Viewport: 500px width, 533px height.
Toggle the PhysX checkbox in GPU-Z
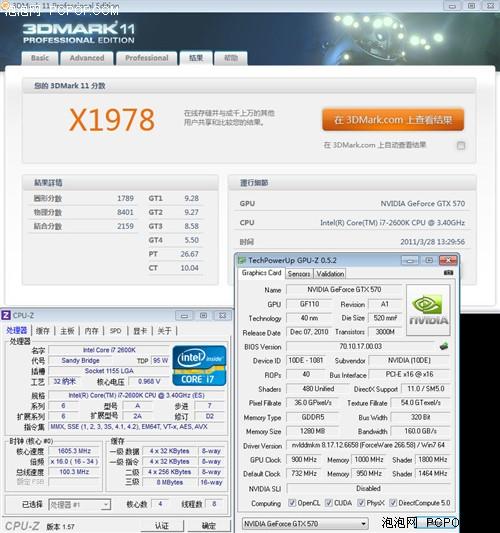[x=361, y=503]
